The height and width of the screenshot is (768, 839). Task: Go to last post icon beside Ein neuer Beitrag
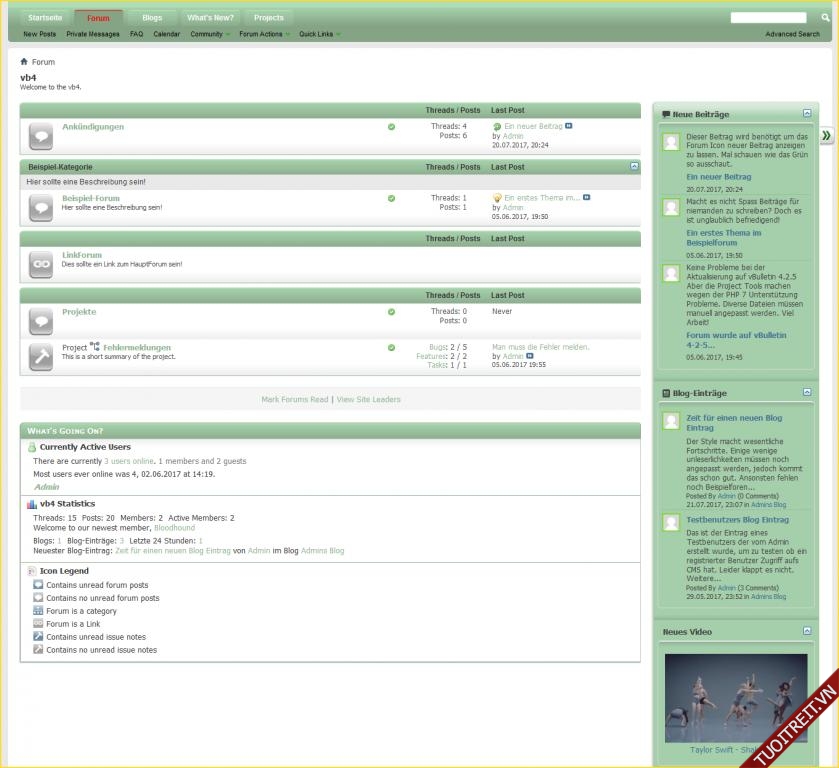point(569,127)
